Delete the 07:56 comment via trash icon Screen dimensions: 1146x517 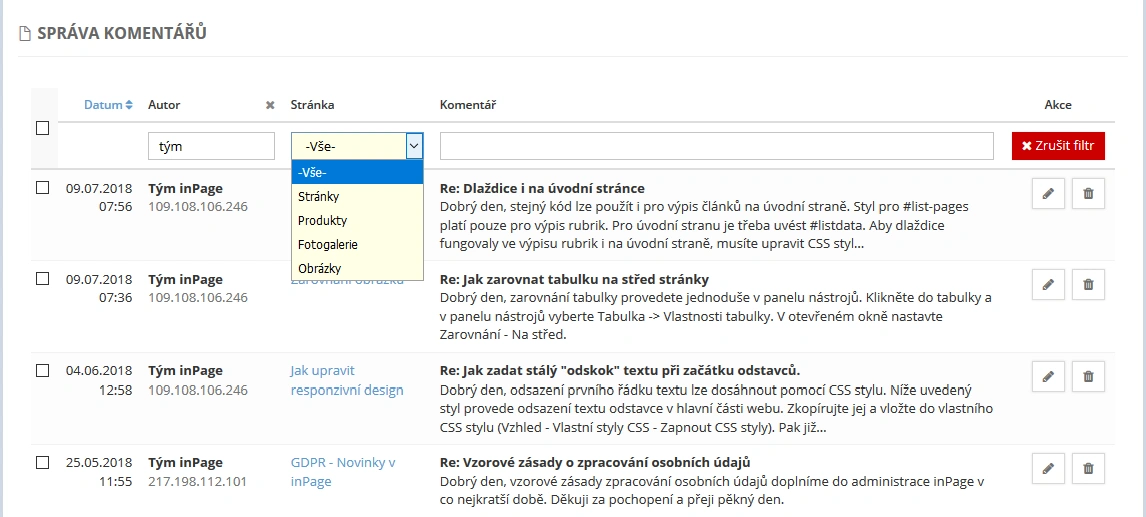click(x=1088, y=194)
